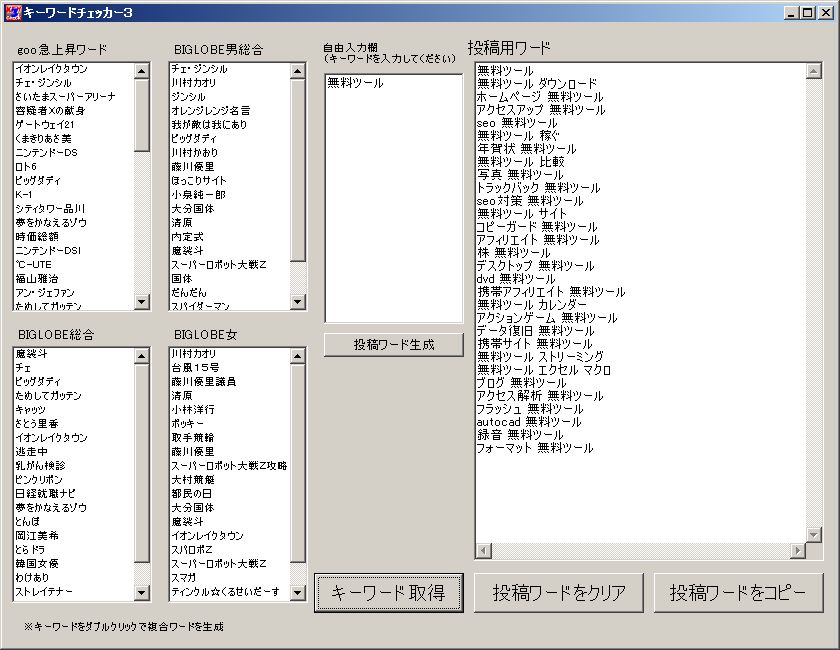Select スーパーロボット大戦Z攻略 in BIGLOBE女 list

tap(229, 465)
